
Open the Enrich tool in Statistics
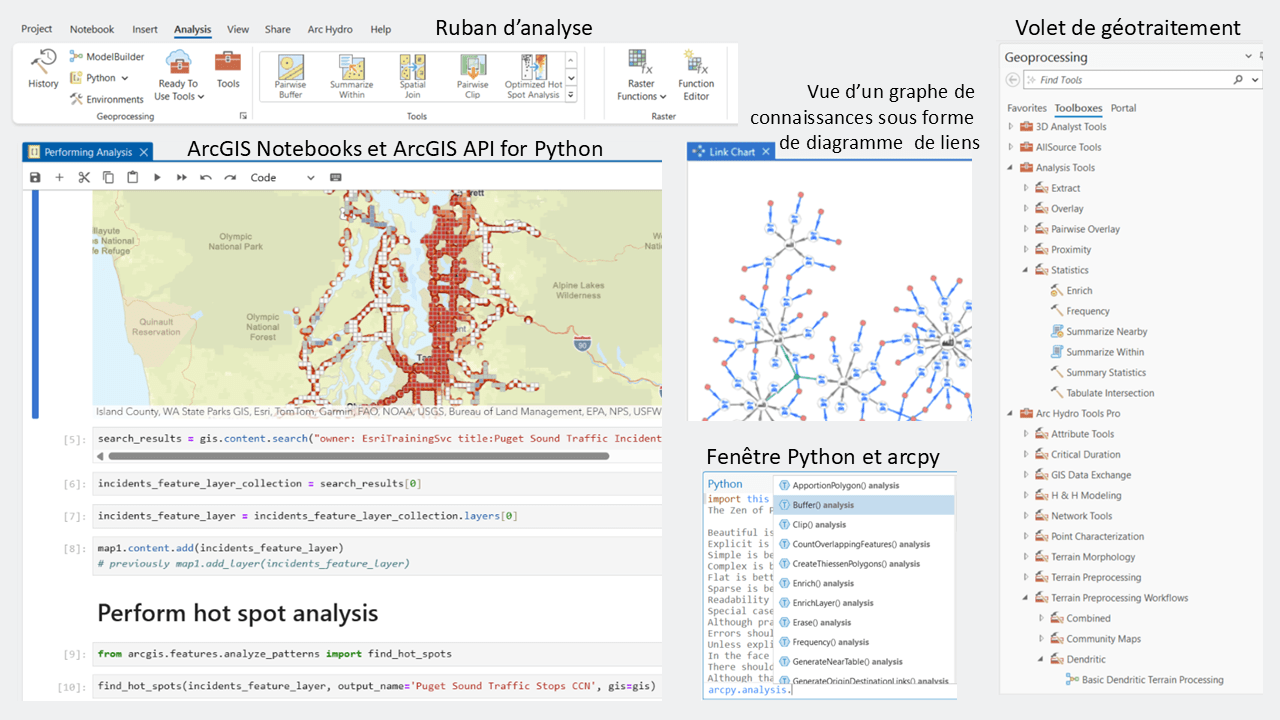[x=1071, y=290]
